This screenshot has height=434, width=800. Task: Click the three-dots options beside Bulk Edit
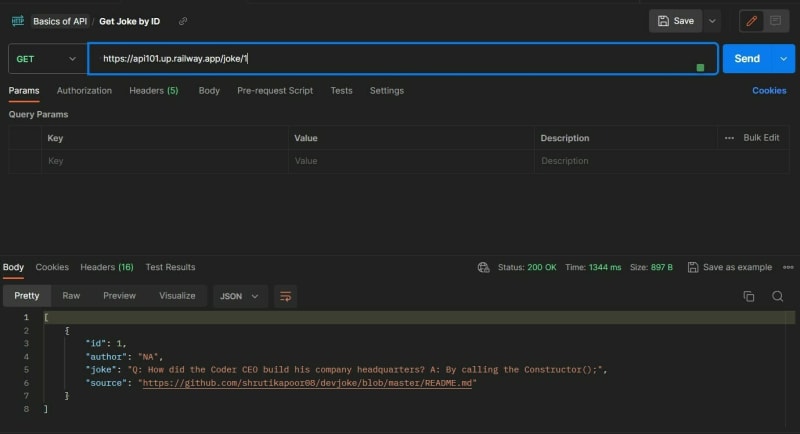point(729,138)
